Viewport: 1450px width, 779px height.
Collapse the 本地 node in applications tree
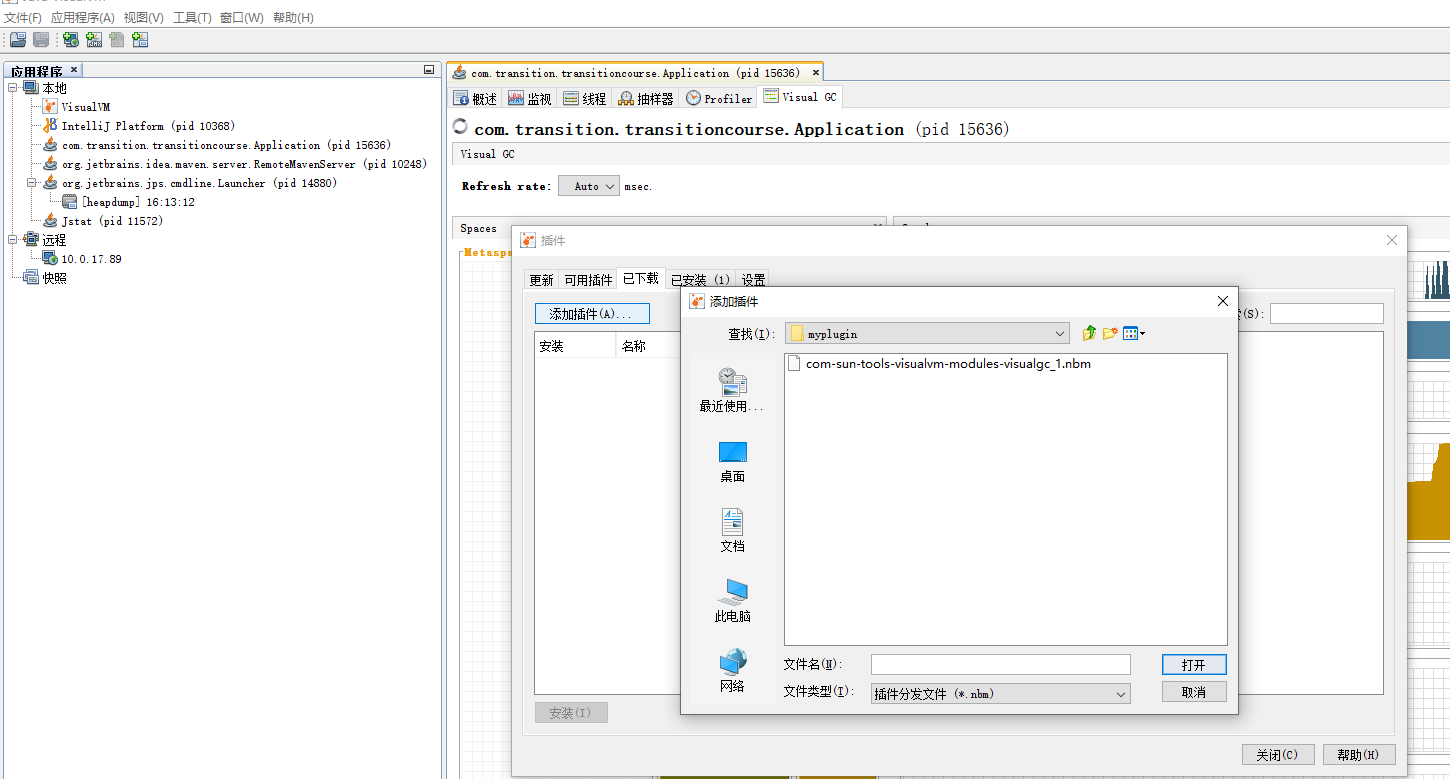(x=10, y=87)
